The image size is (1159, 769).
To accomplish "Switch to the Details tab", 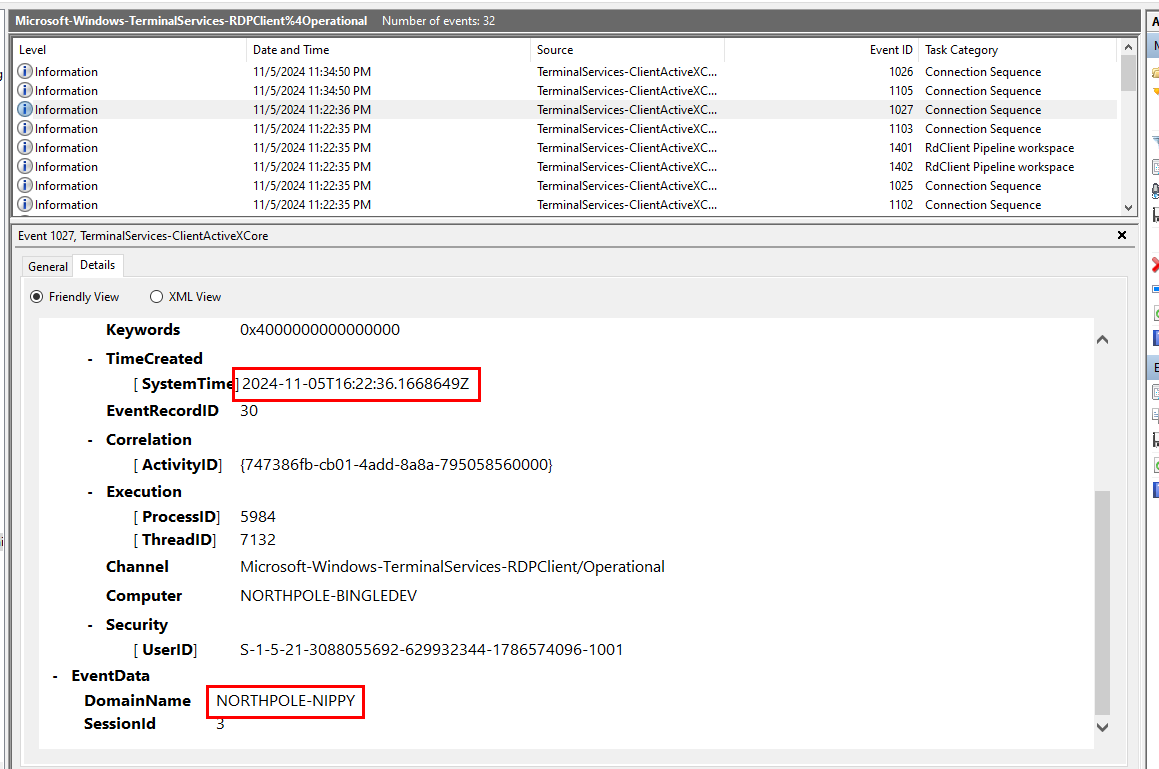I will tap(98, 265).
